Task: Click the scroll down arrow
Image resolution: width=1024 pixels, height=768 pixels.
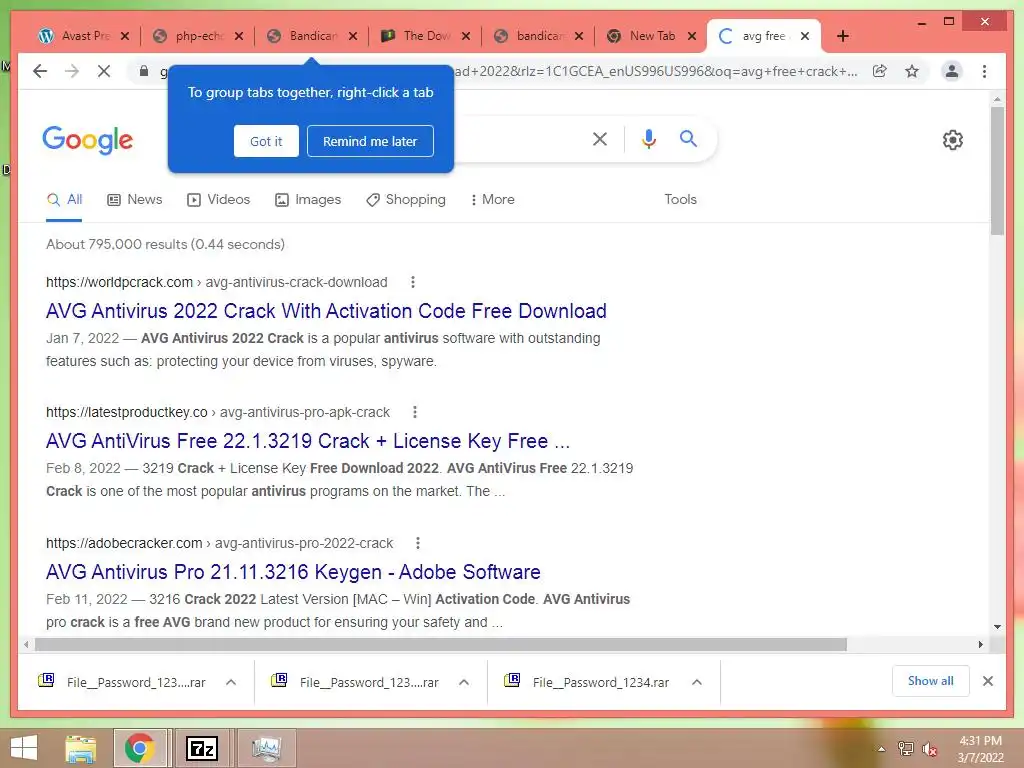Action: (x=997, y=627)
